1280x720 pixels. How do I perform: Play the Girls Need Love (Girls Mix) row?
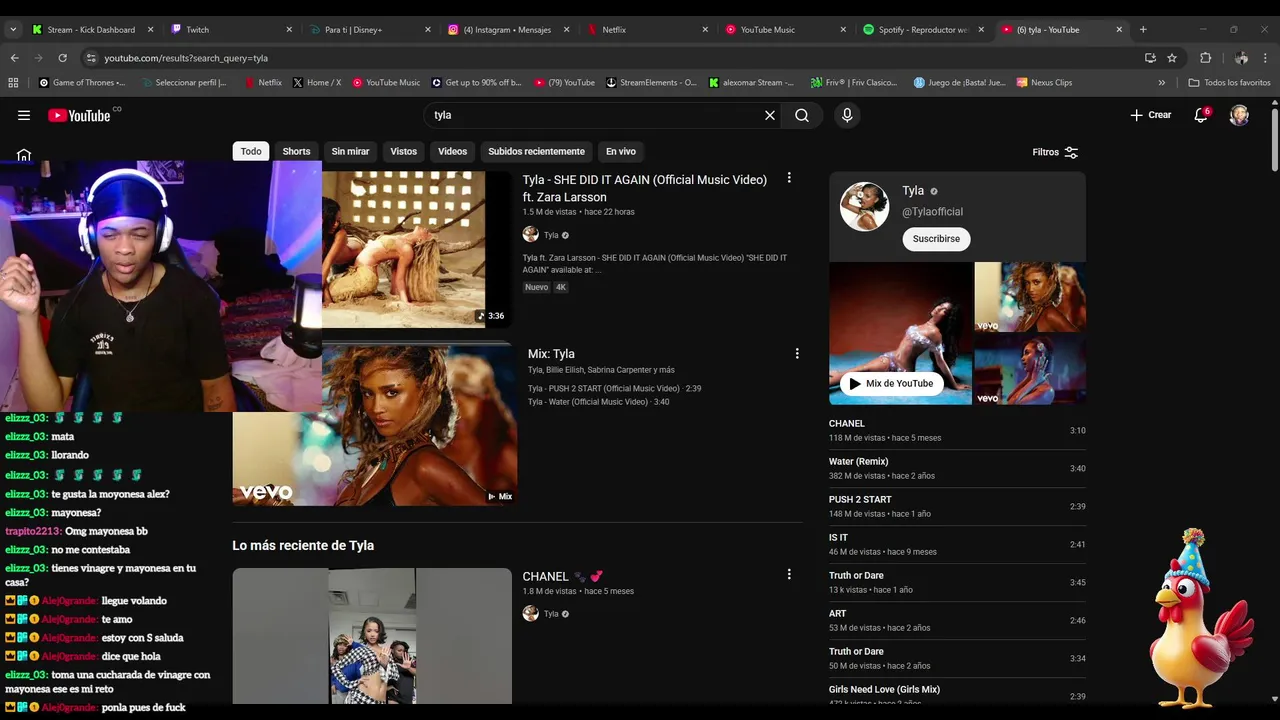pyautogui.click(x=957, y=695)
